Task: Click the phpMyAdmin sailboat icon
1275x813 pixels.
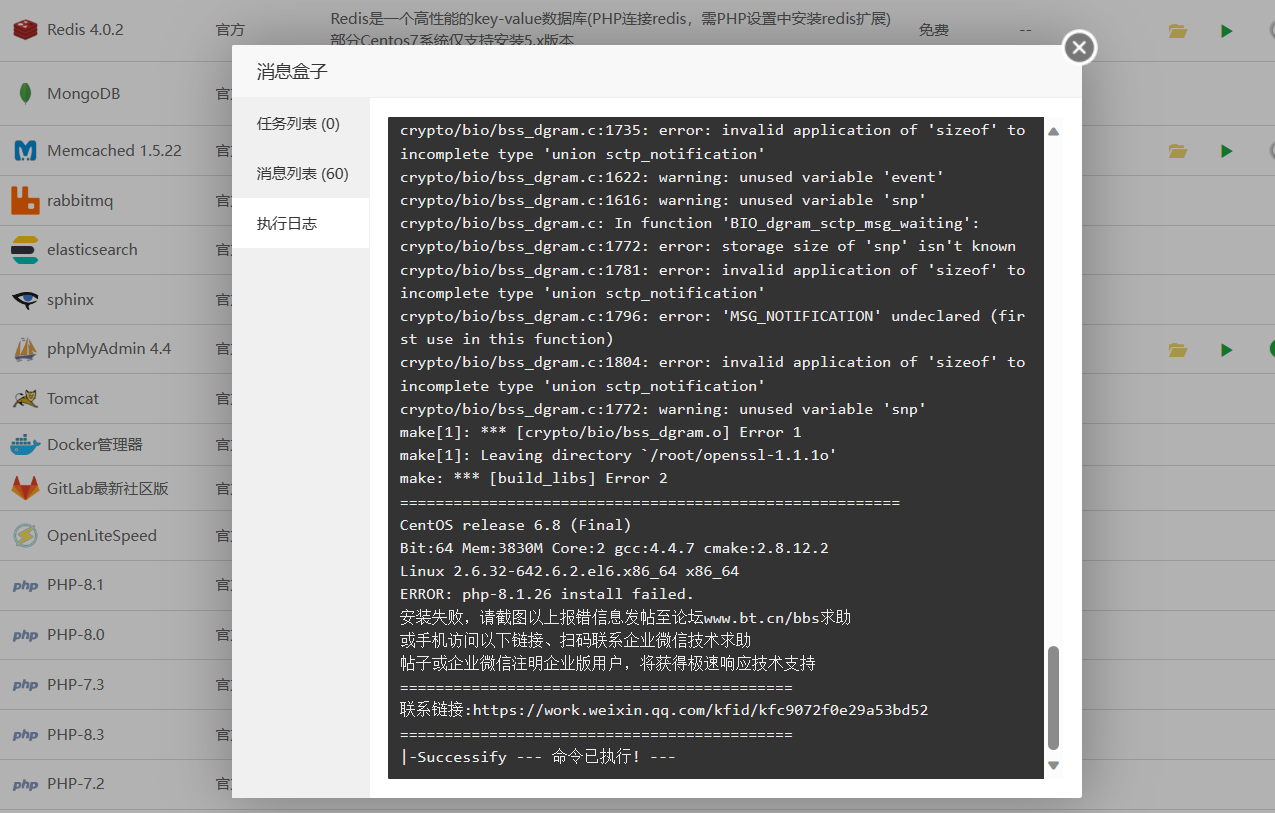Action: tap(25, 349)
